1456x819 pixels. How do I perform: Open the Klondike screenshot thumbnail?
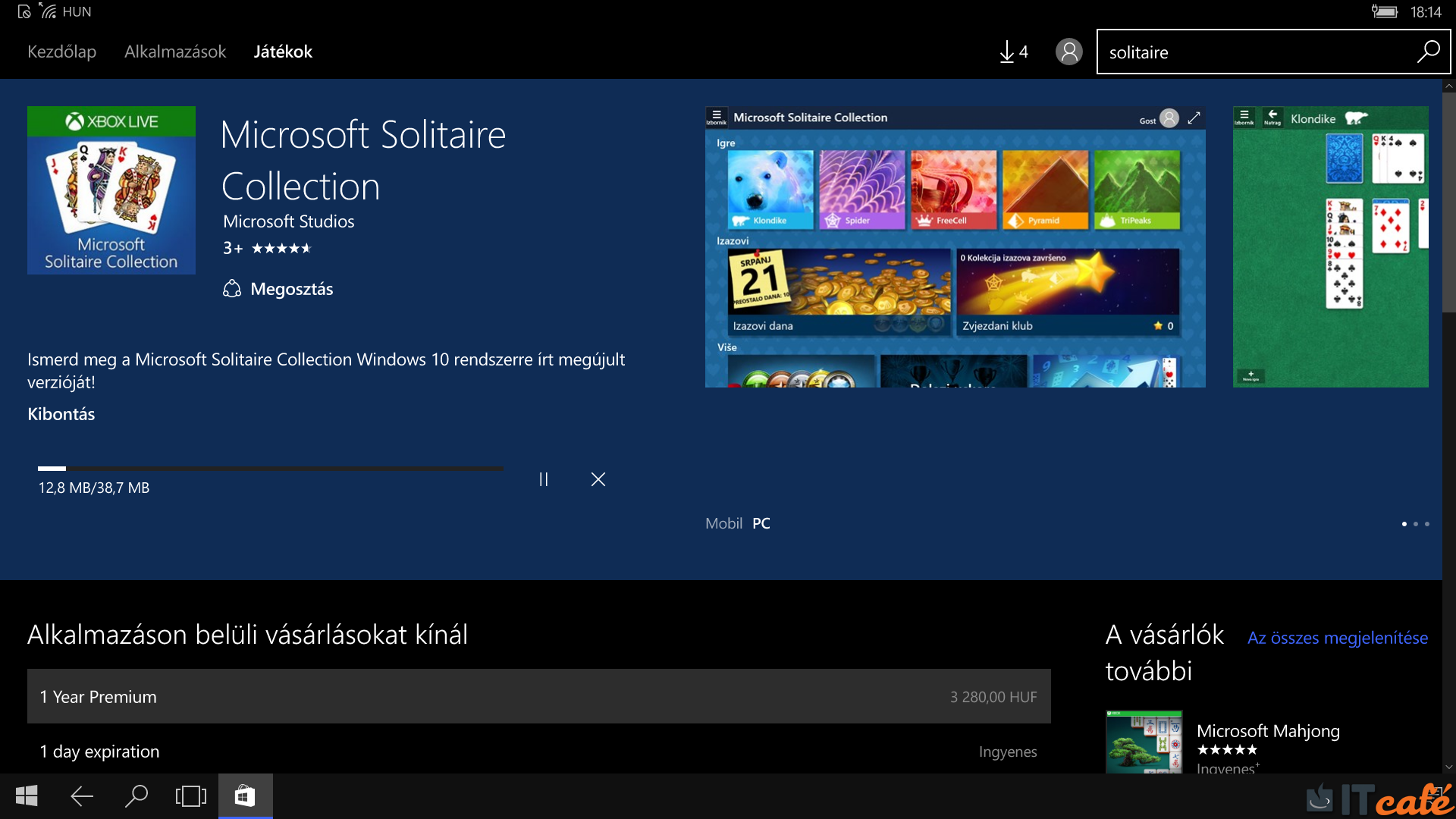click(x=1331, y=246)
